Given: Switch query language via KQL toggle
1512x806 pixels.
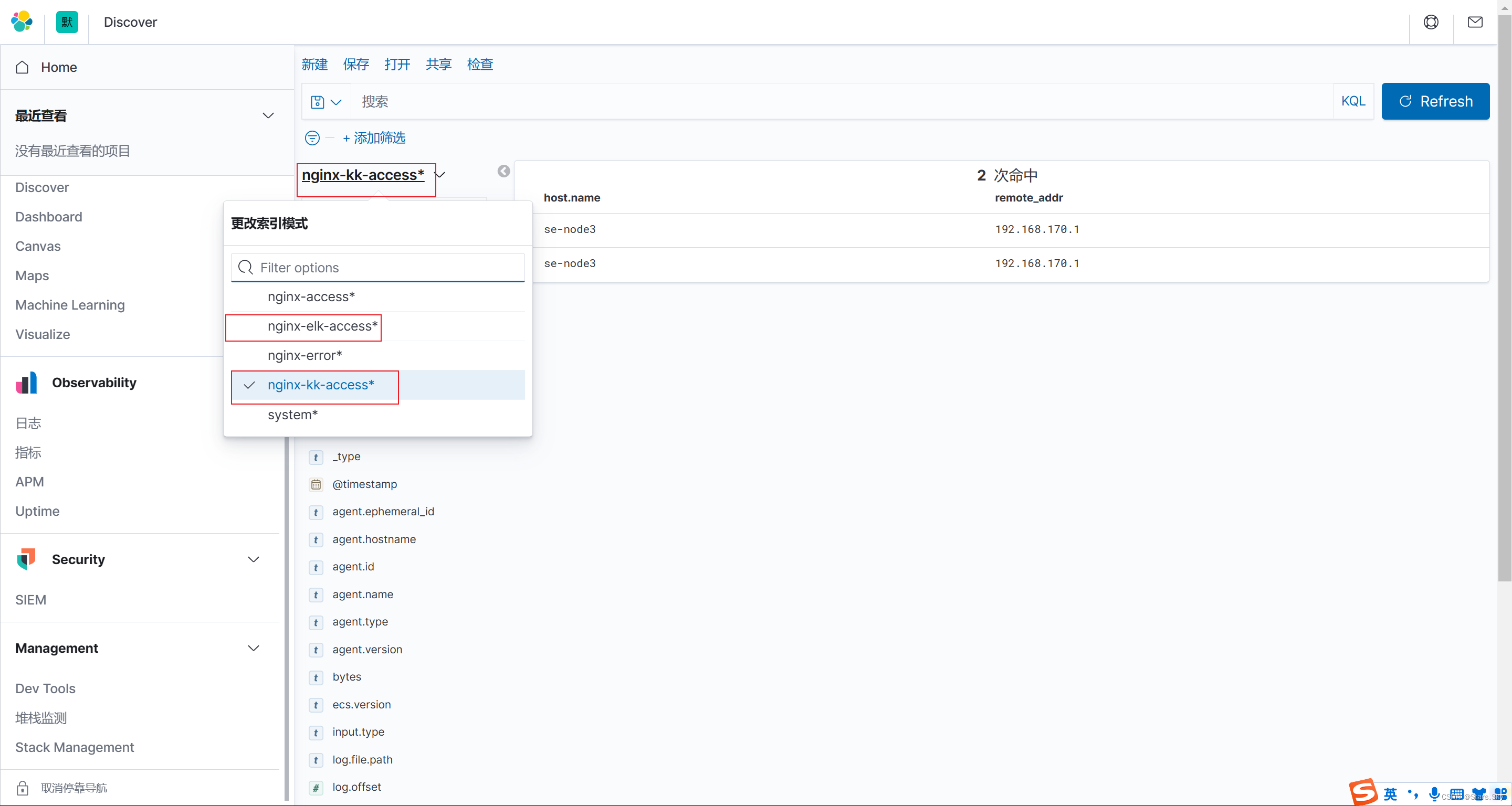Looking at the screenshot, I should [x=1353, y=101].
